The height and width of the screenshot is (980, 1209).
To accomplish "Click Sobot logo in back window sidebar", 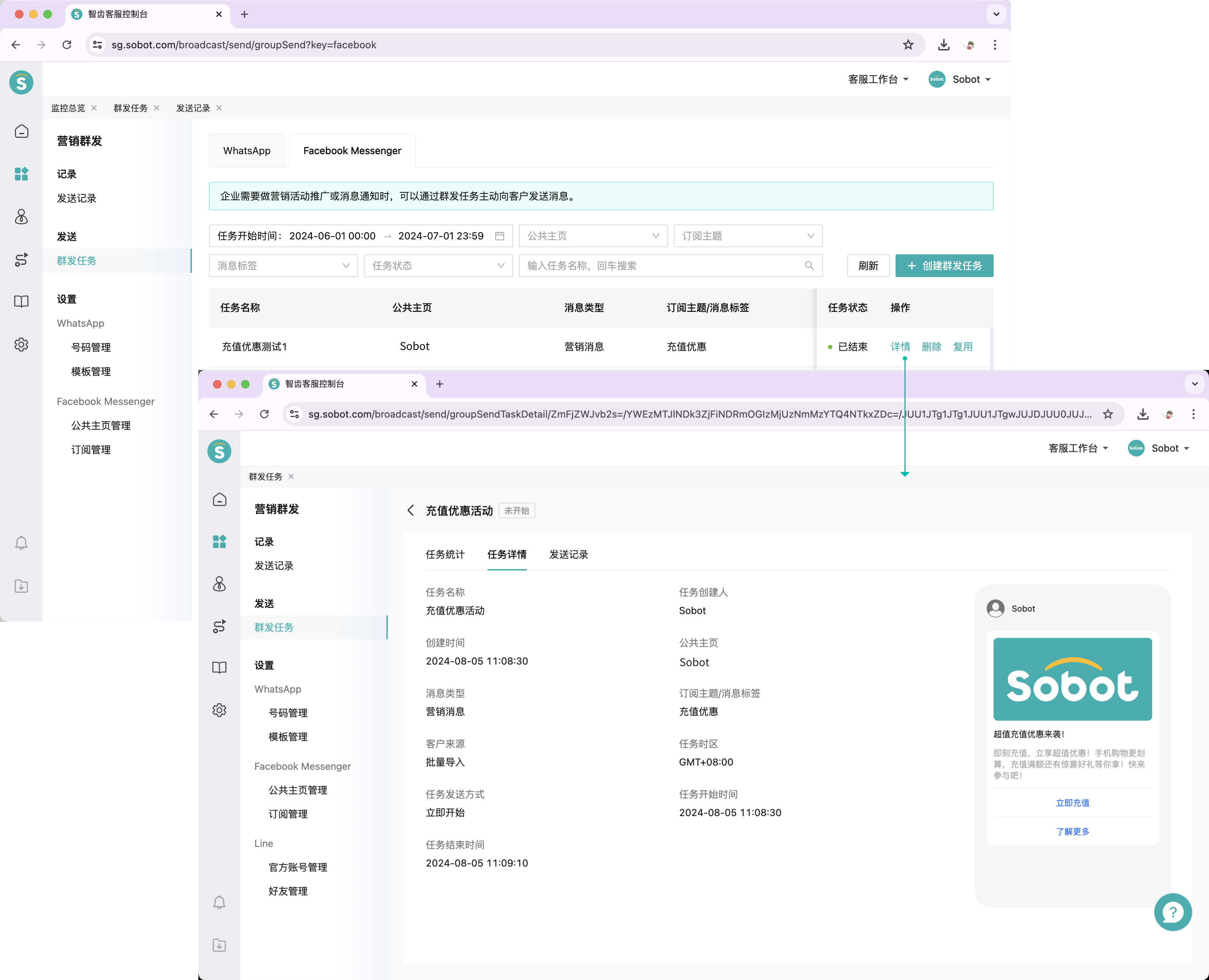I will click(21, 82).
